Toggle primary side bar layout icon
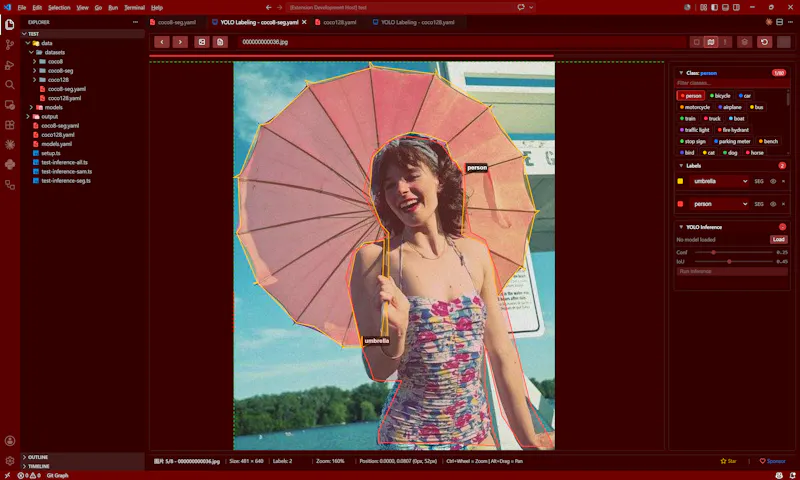 tap(714, 7)
